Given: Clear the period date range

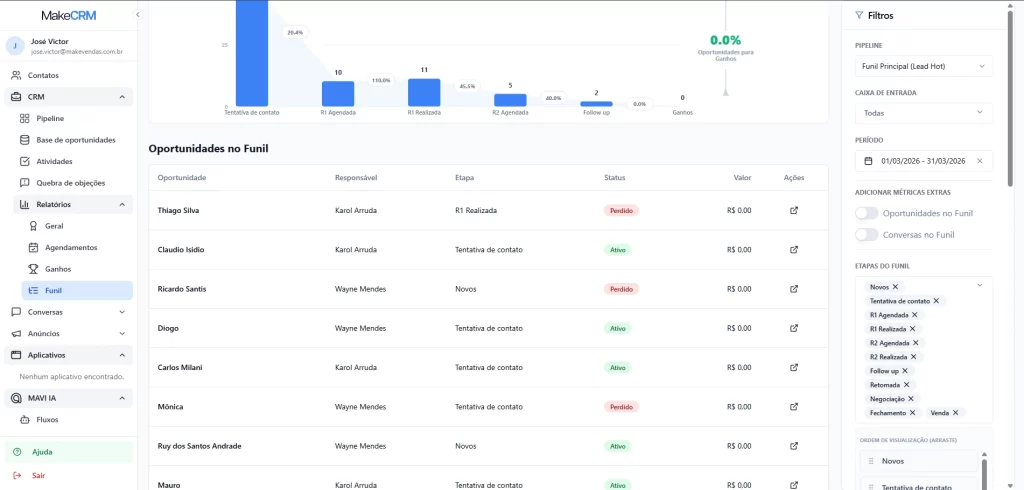Looking at the screenshot, I should tap(979, 161).
